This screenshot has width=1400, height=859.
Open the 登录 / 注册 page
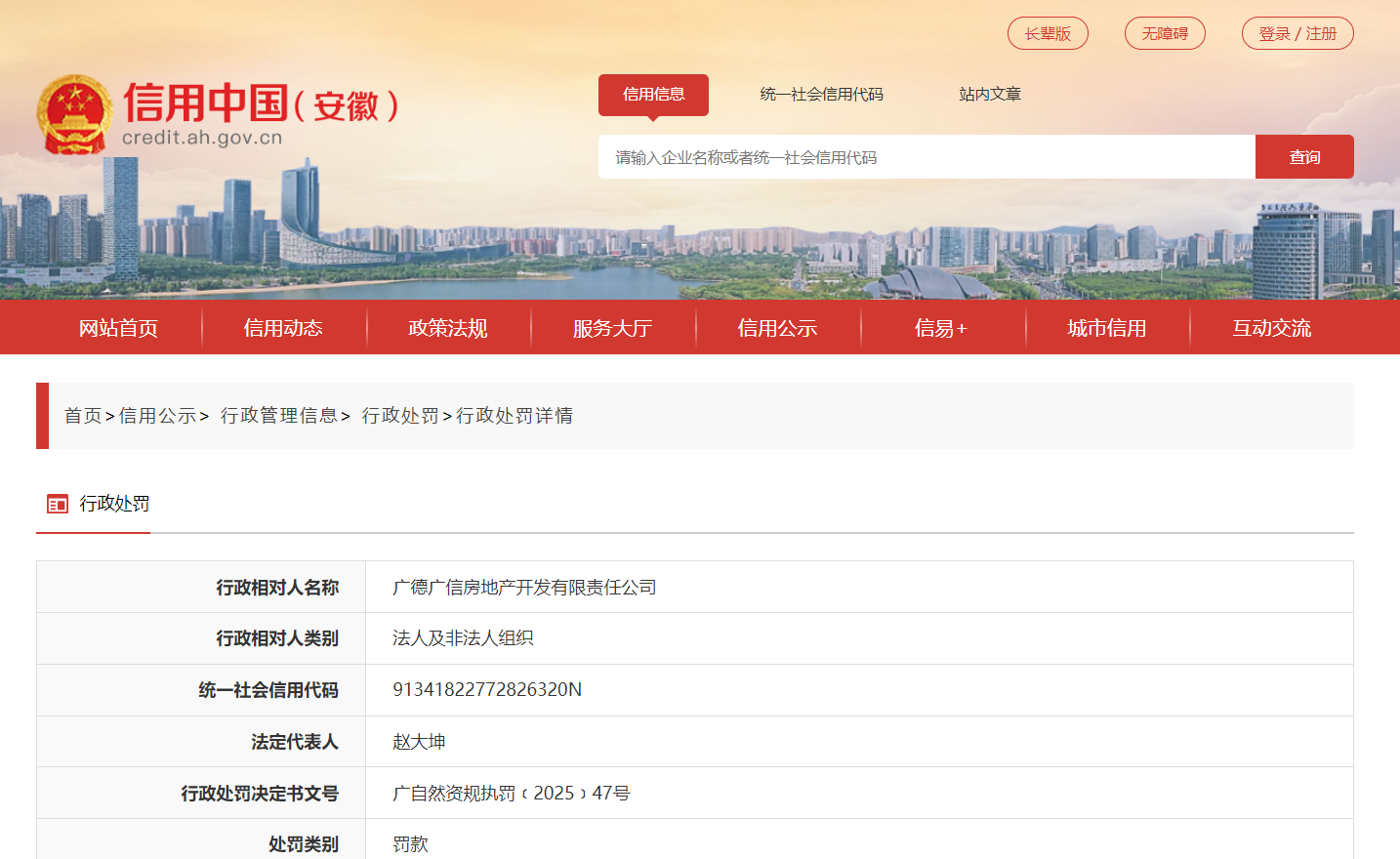[x=1297, y=32]
